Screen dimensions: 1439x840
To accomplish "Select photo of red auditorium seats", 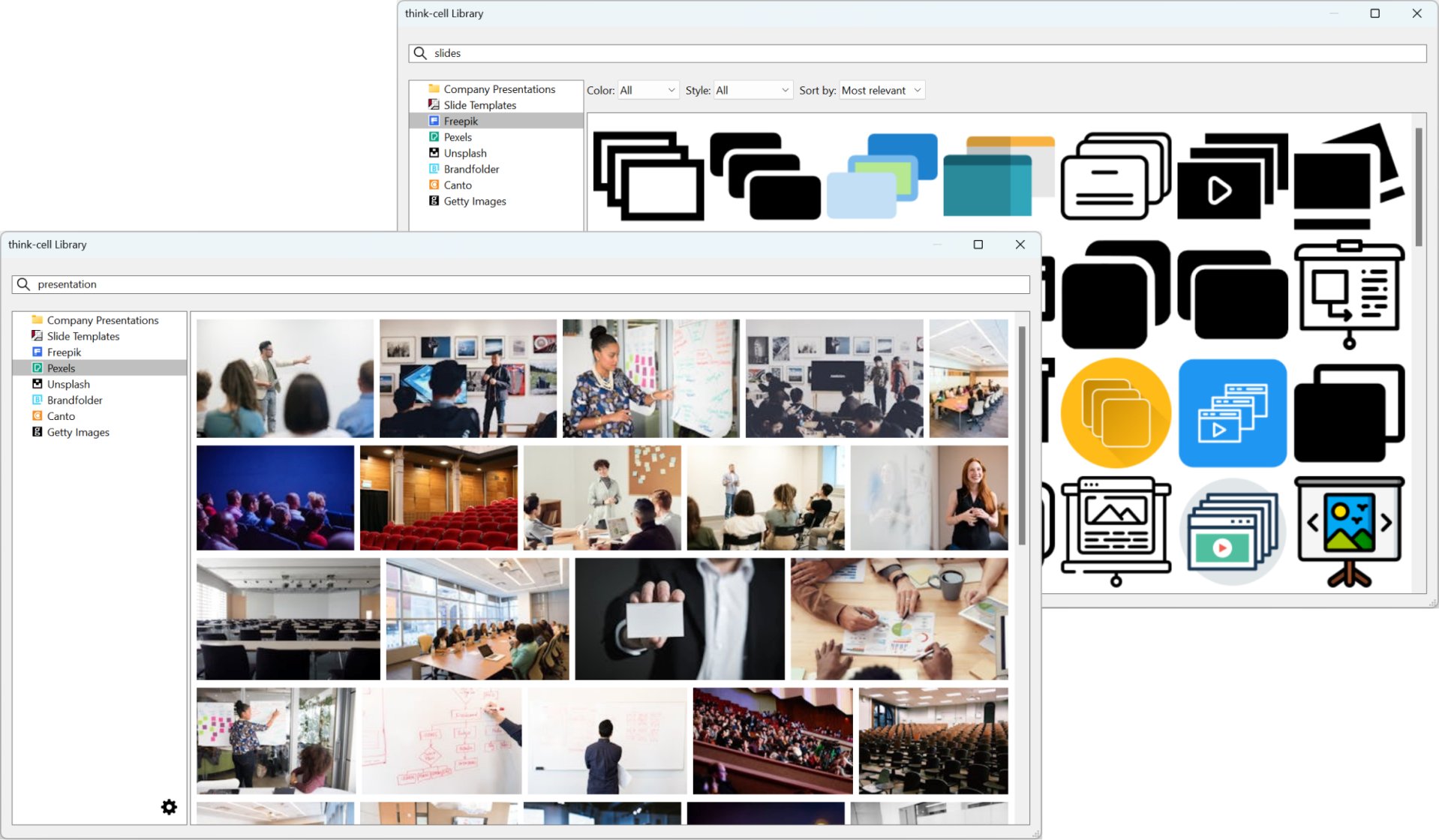I will [x=439, y=498].
